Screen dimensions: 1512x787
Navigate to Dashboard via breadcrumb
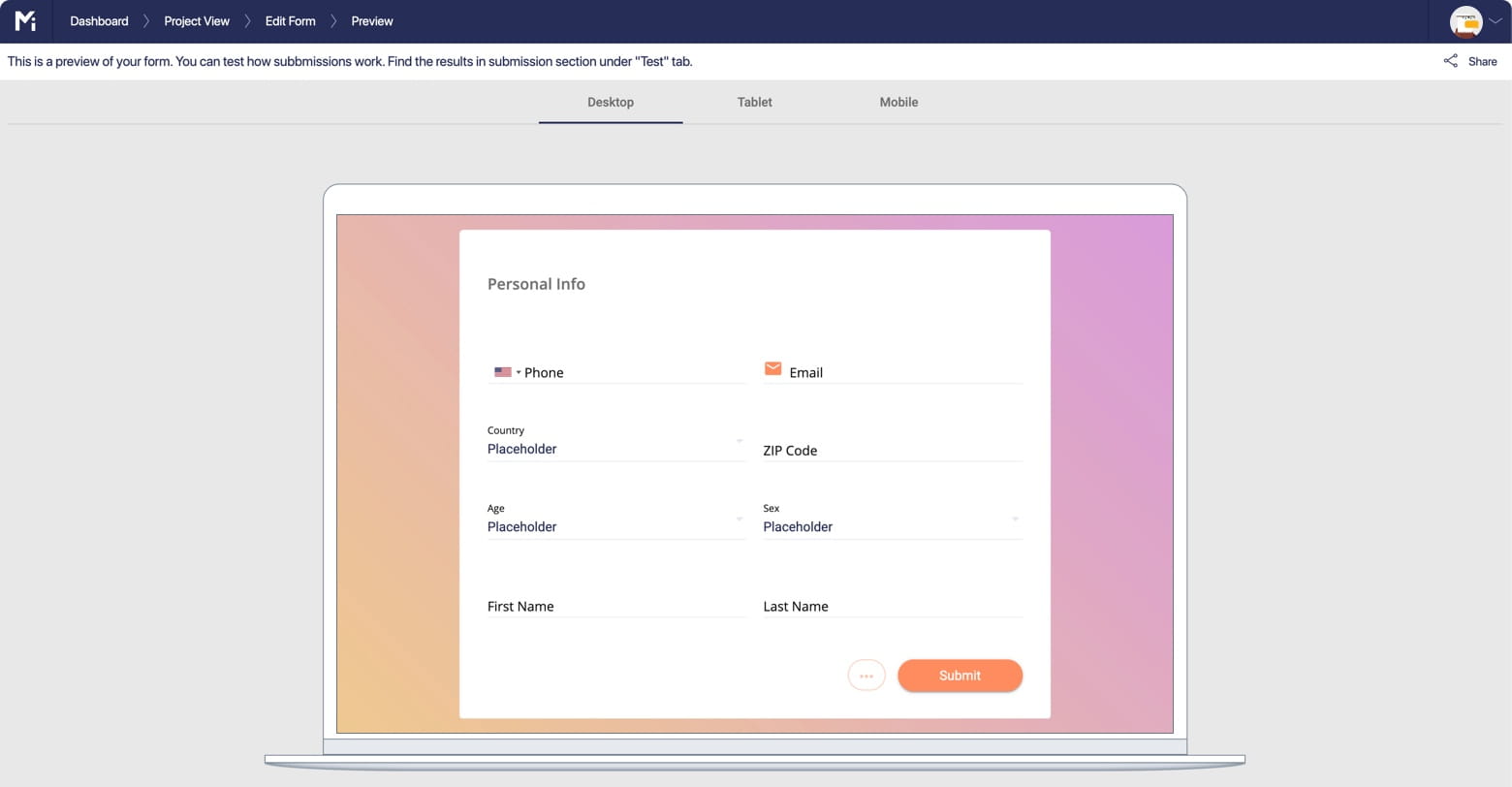[98, 20]
